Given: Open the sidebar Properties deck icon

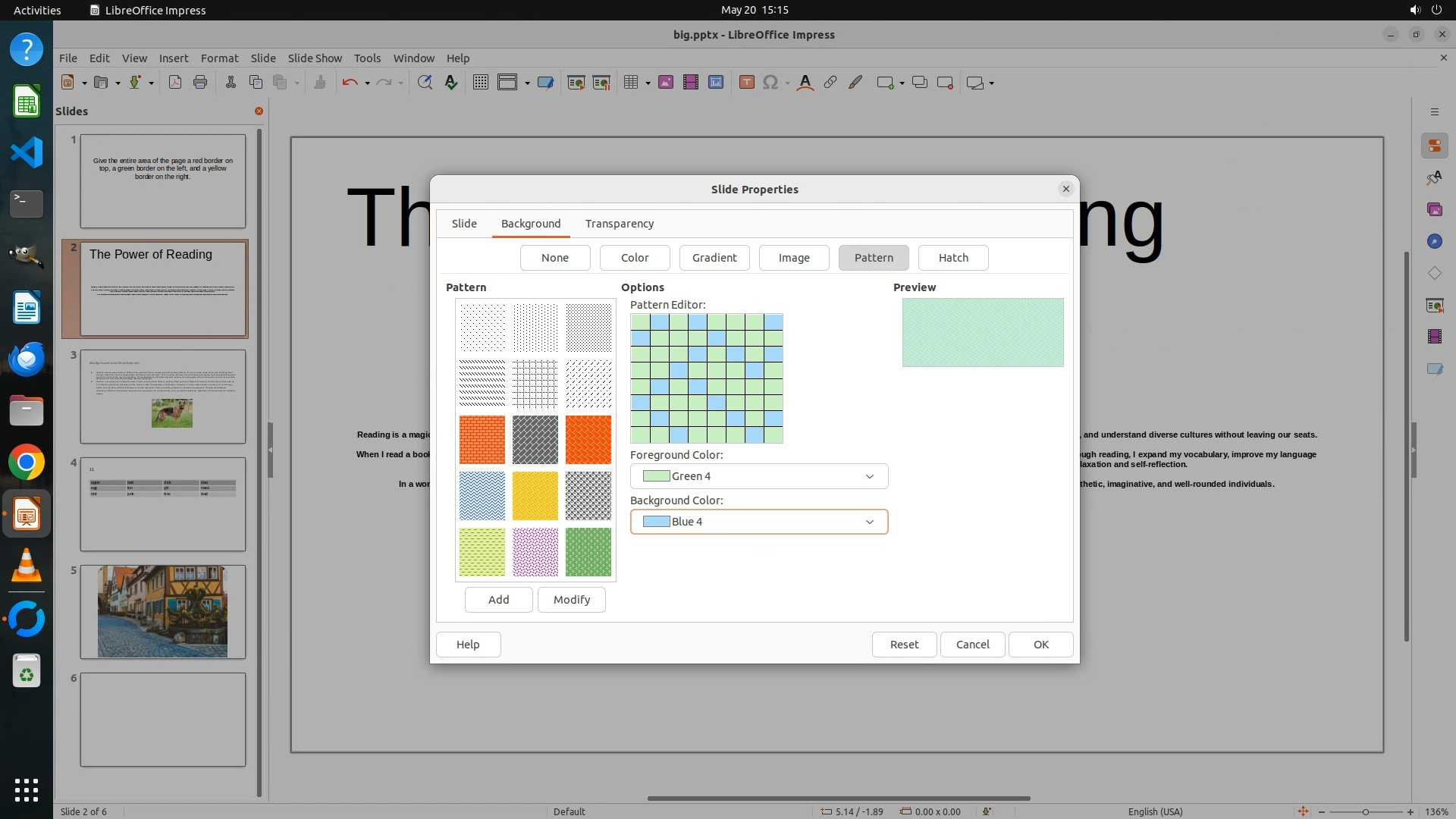Looking at the screenshot, I should click(1434, 146).
